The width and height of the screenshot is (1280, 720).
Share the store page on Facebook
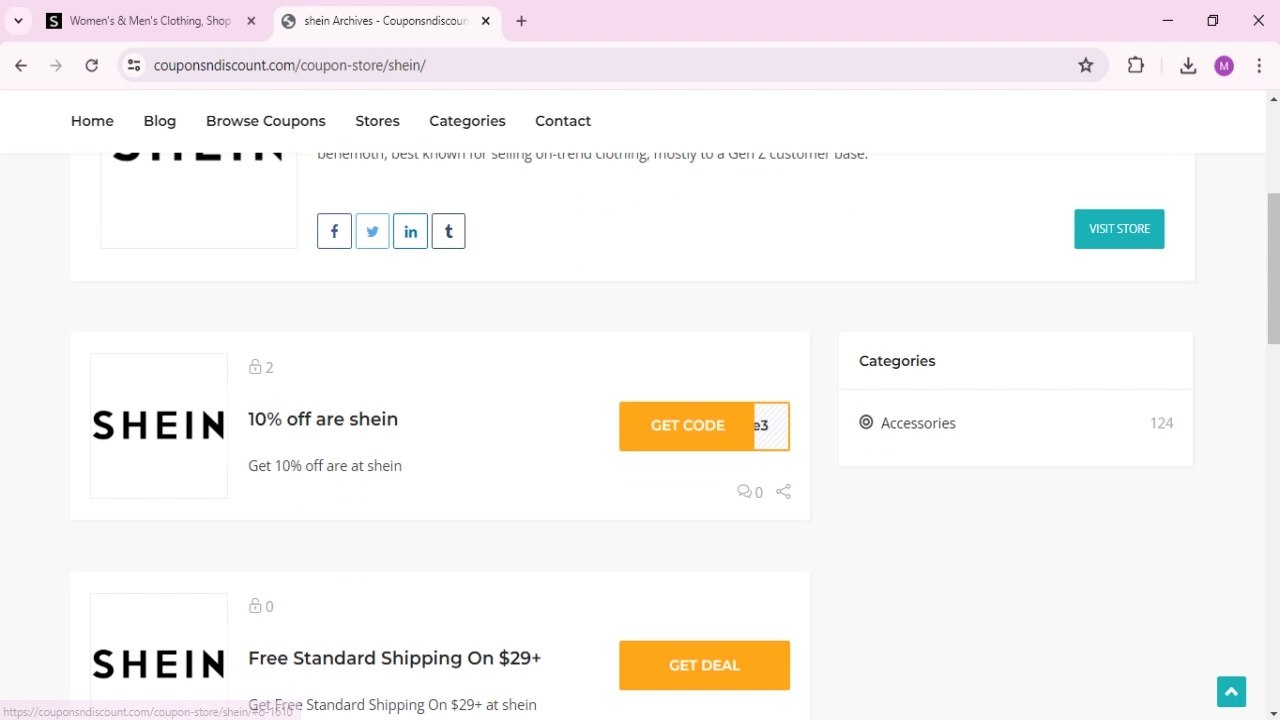coord(334,231)
